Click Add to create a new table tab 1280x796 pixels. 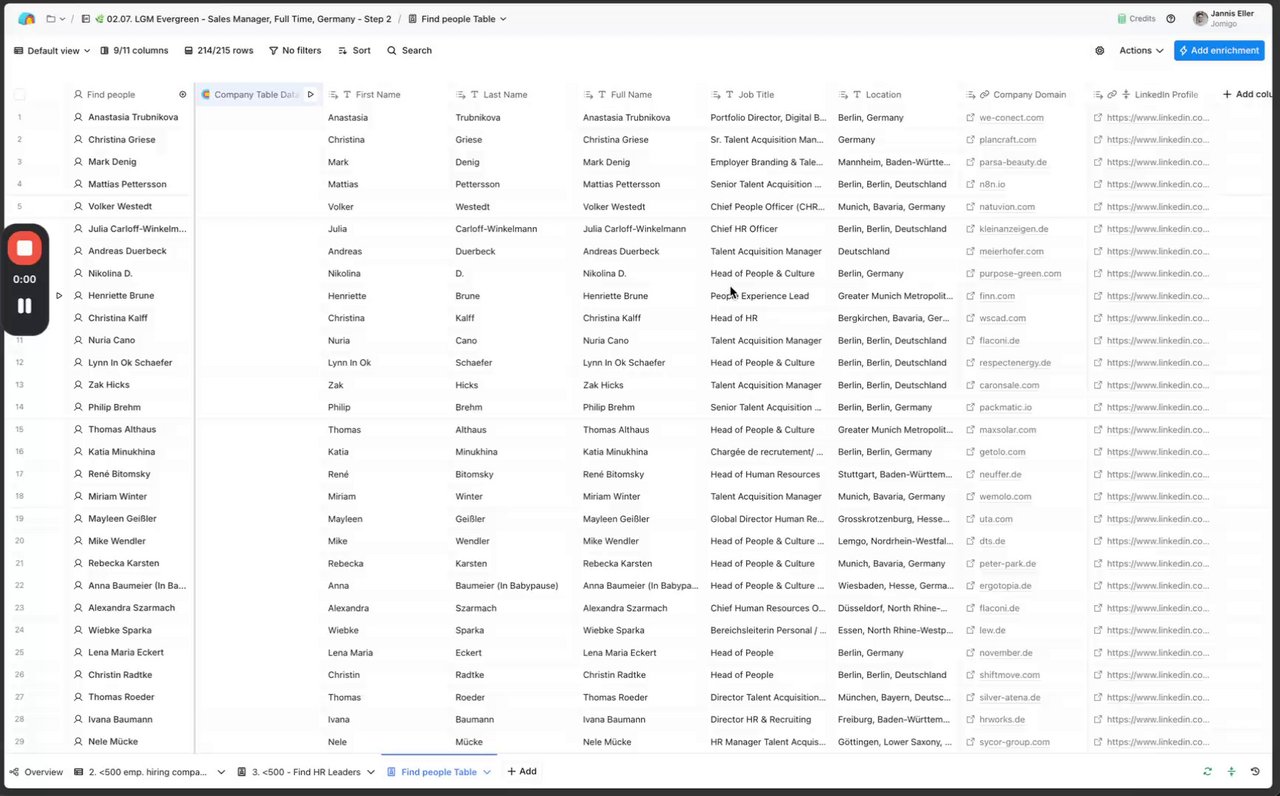click(522, 772)
